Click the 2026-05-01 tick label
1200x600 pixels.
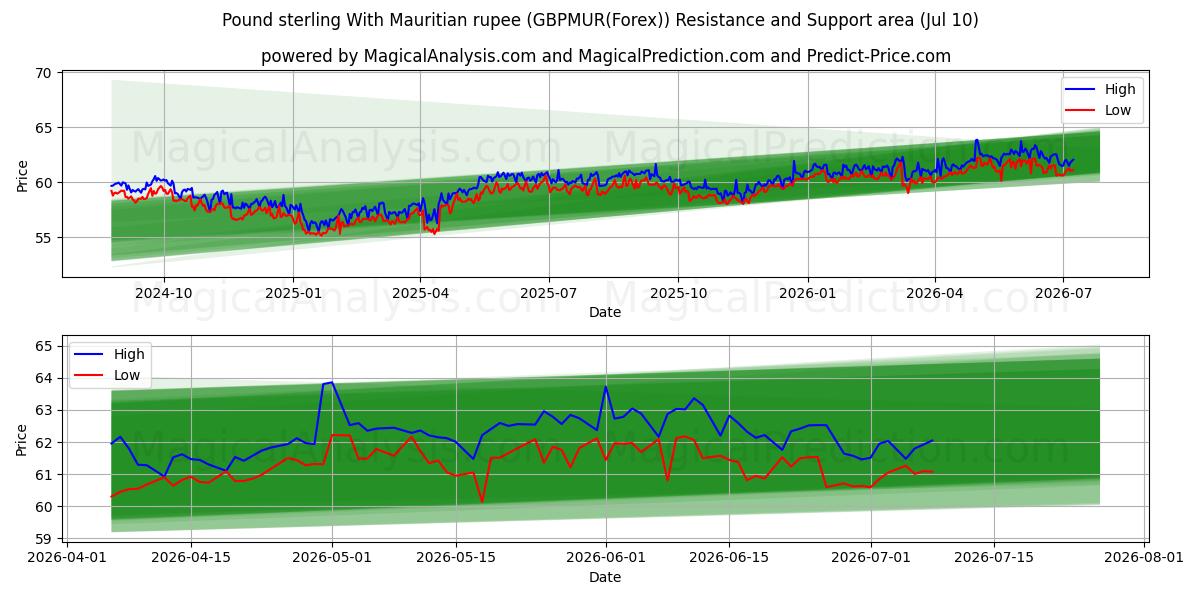333,558
